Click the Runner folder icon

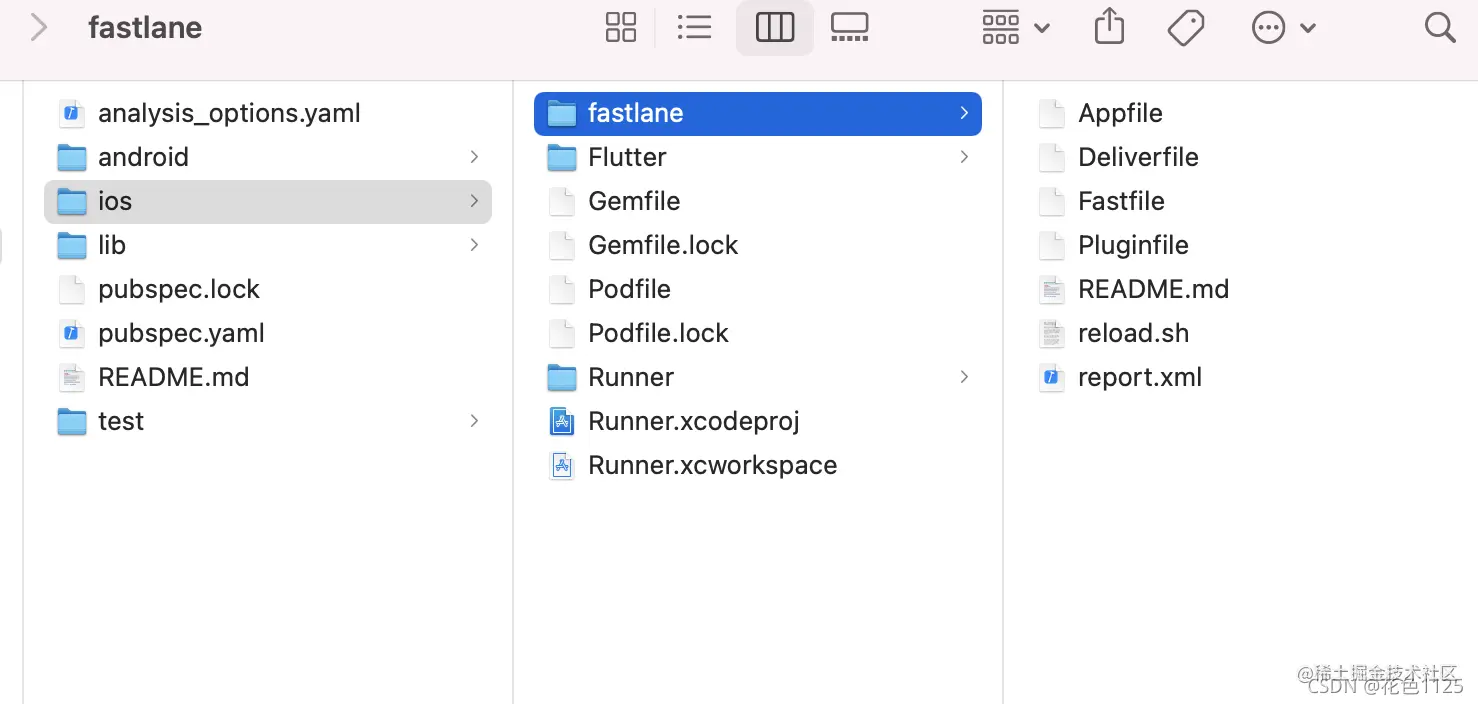click(x=562, y=377)
